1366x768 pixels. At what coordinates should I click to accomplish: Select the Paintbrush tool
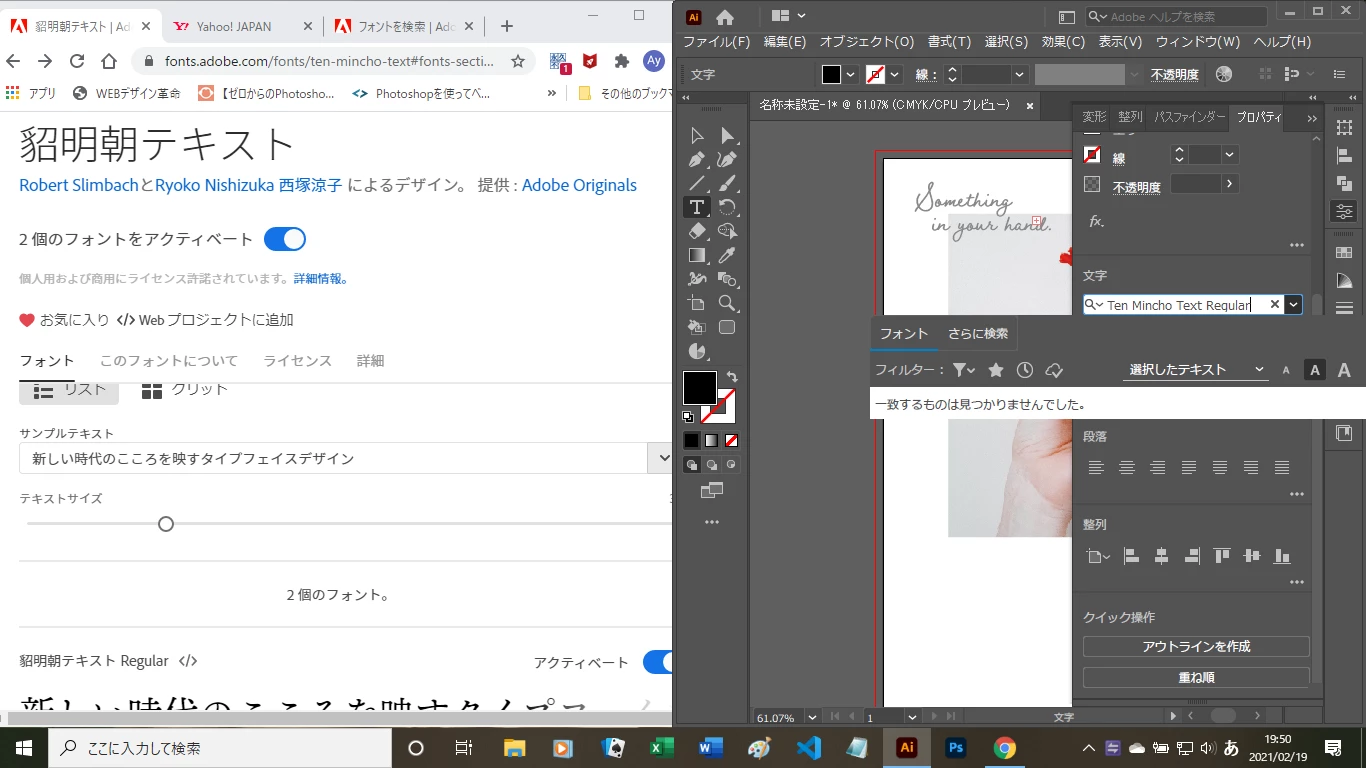[727, 183]
